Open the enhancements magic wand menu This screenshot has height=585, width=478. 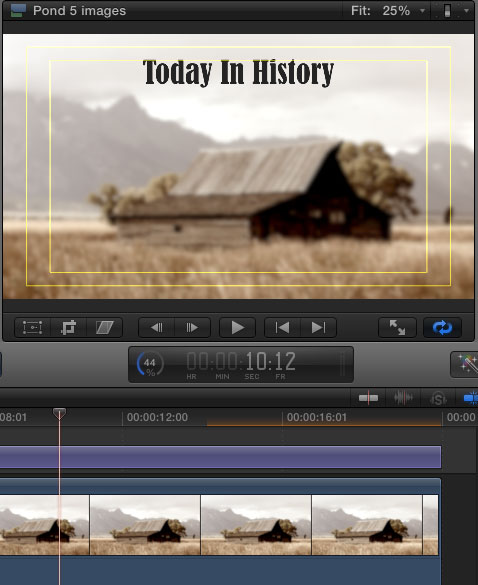(466, 364)
